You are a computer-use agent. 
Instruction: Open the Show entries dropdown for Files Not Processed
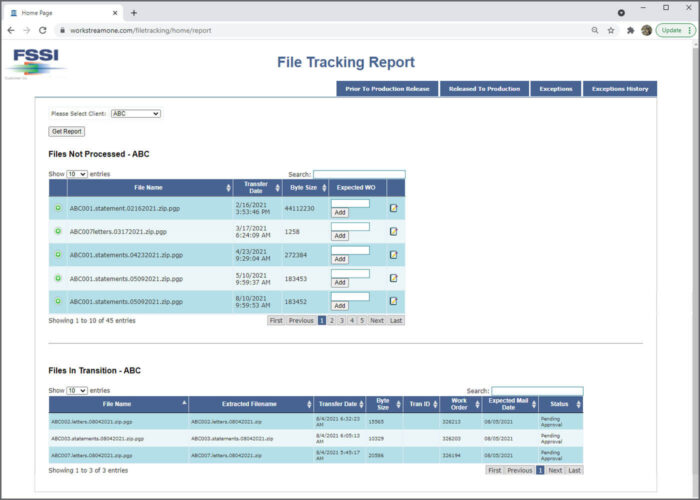(x=77, y=174)
